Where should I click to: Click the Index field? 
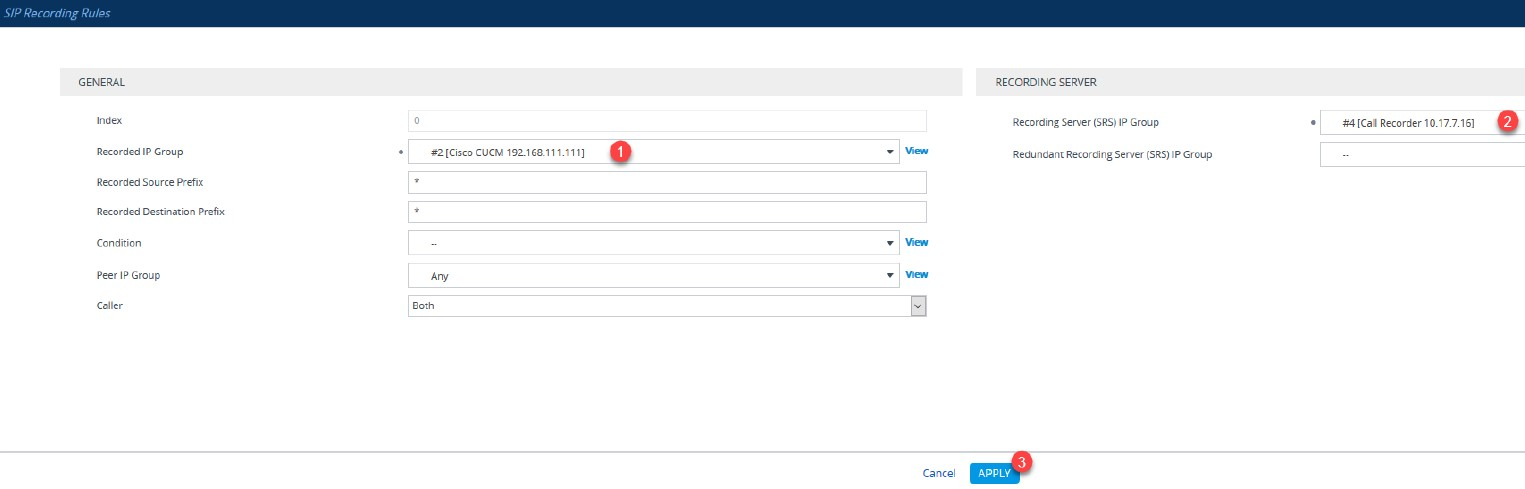pyautogui.click(x=667, y=121)
